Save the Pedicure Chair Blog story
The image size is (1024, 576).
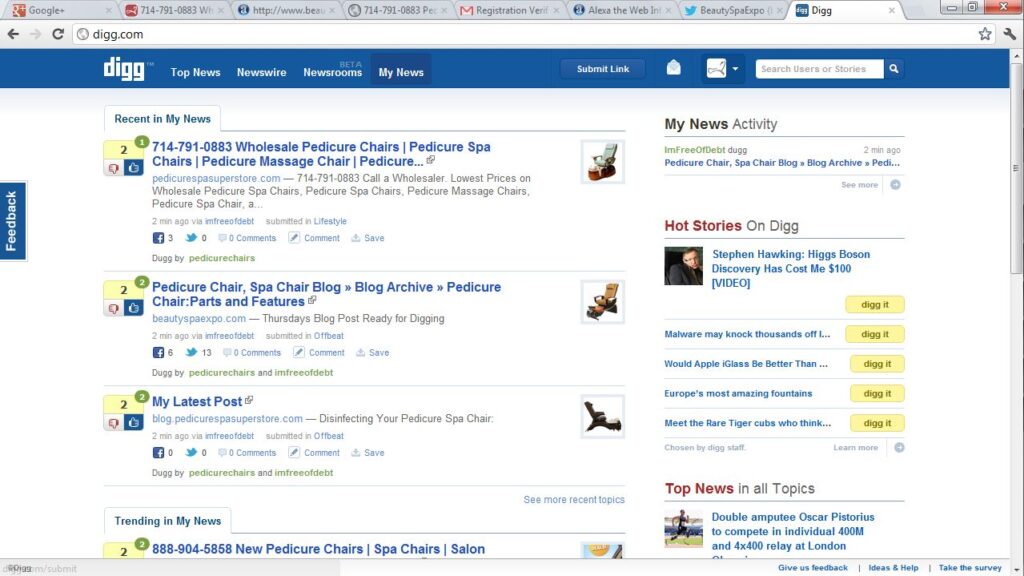point(372,353)
